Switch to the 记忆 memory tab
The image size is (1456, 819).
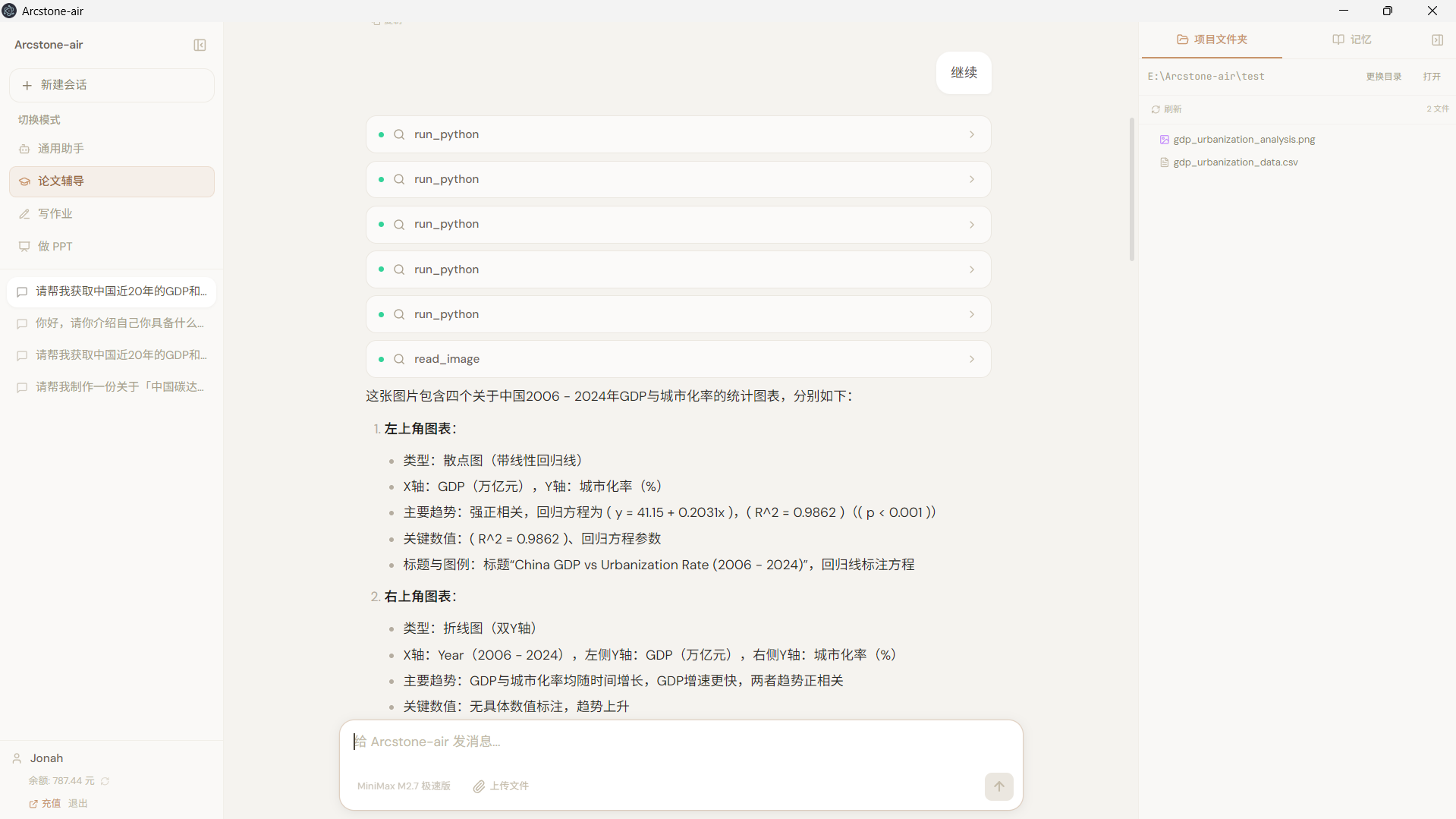point(1352,39)
